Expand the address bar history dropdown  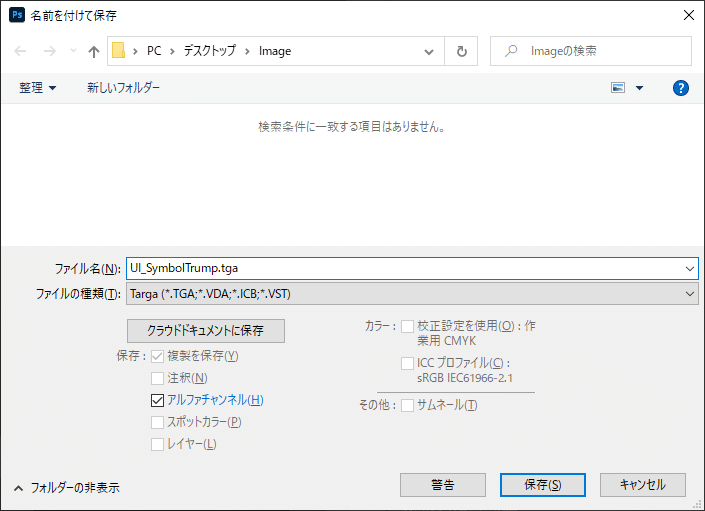click(x=429, y=51)
